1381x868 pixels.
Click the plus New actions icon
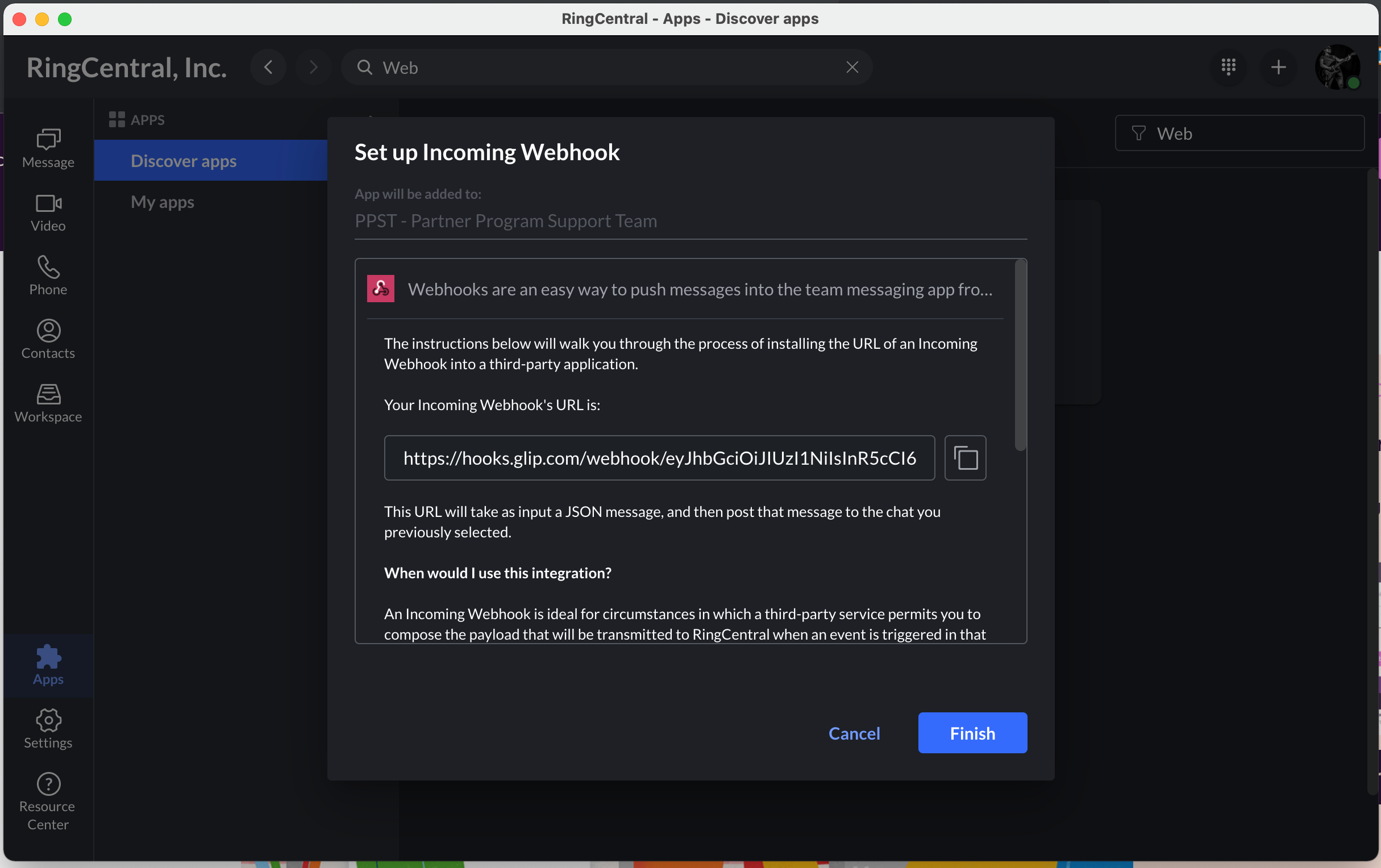1278,67
